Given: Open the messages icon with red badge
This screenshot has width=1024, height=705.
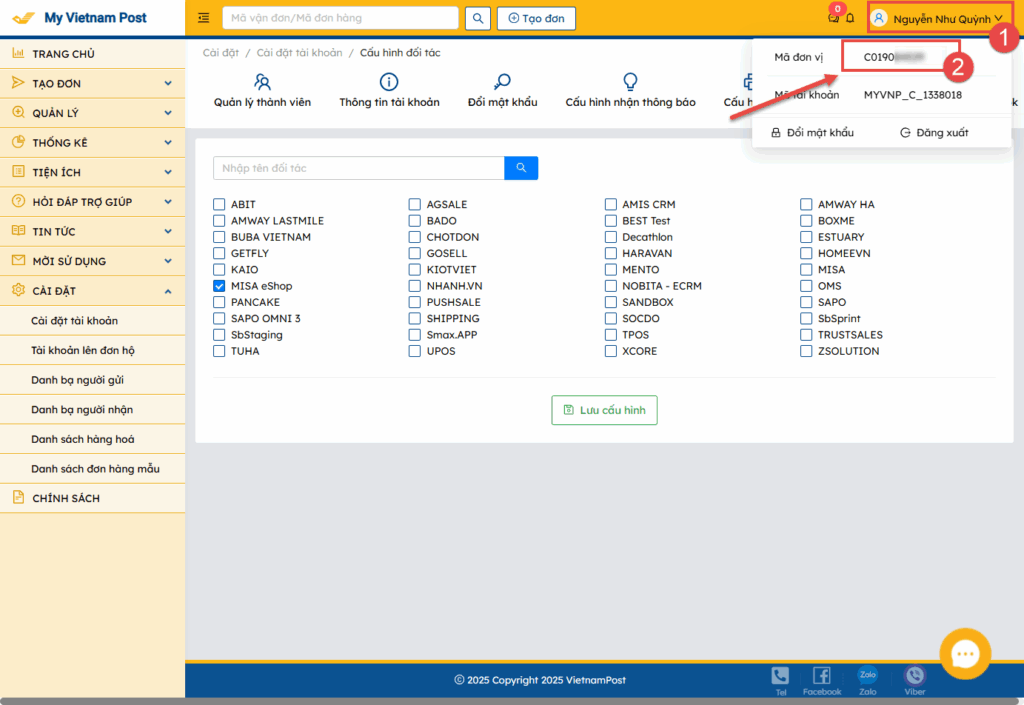Looking at the screenshot, I should [x=833, y=18].
